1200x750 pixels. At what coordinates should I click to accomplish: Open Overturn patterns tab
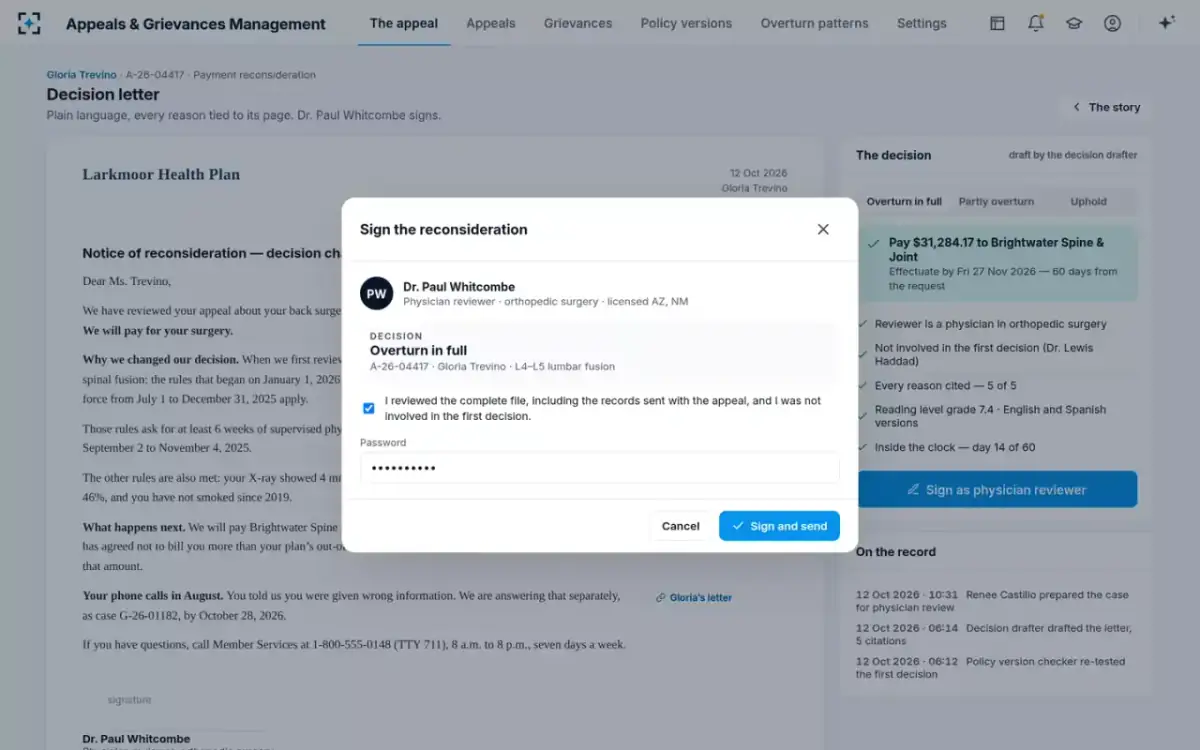click(814, 23)
